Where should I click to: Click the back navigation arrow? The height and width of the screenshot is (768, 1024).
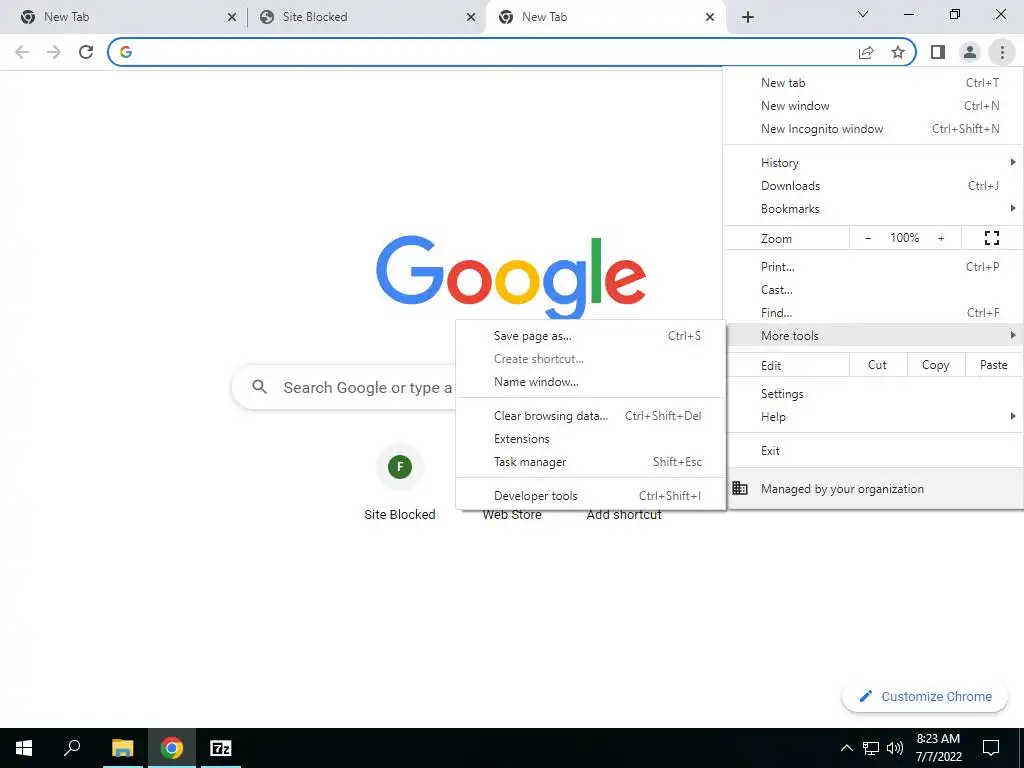(22, 52)
